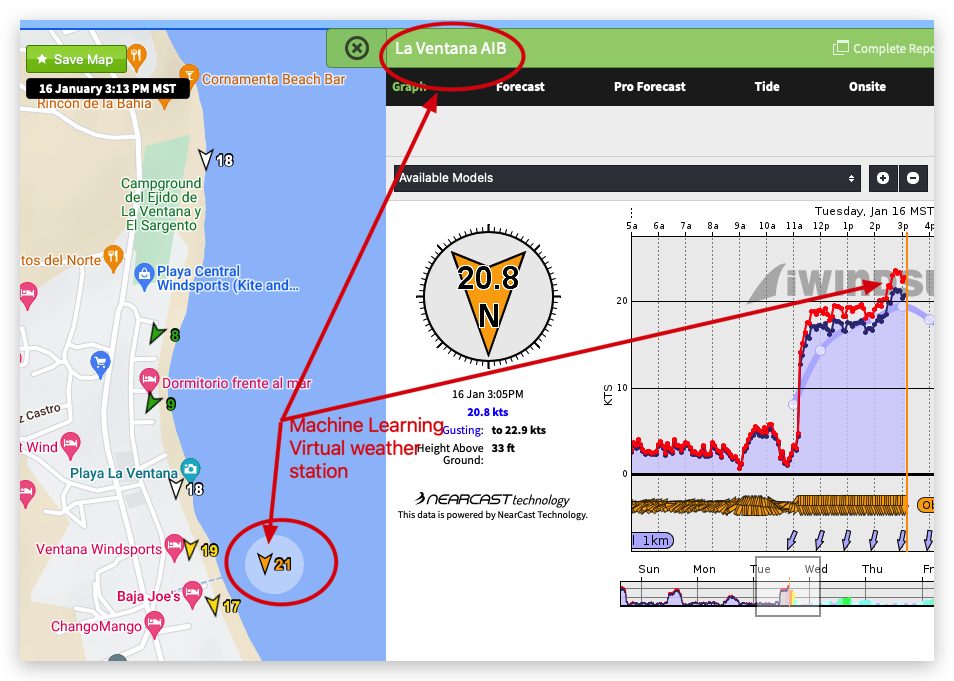Click the green wind marker reading 8
The width and height of the screenshot is (954, 681).
pos(164,334)
